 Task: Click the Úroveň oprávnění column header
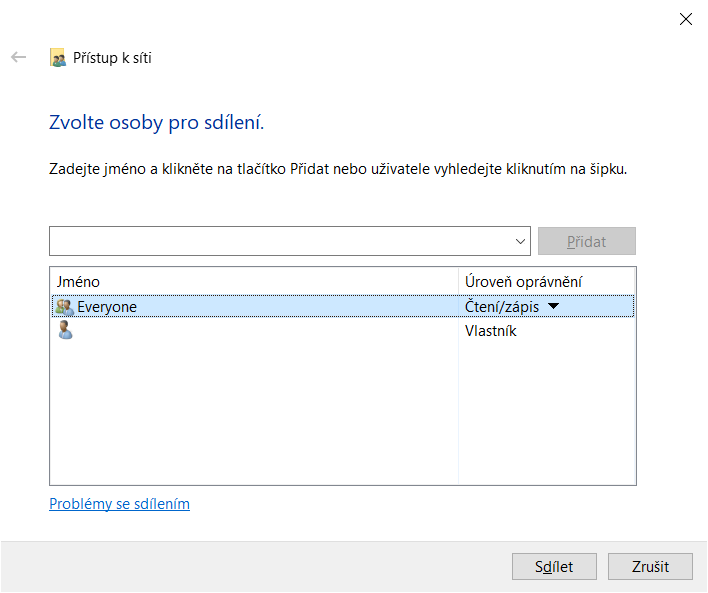(x=524, y=282)
